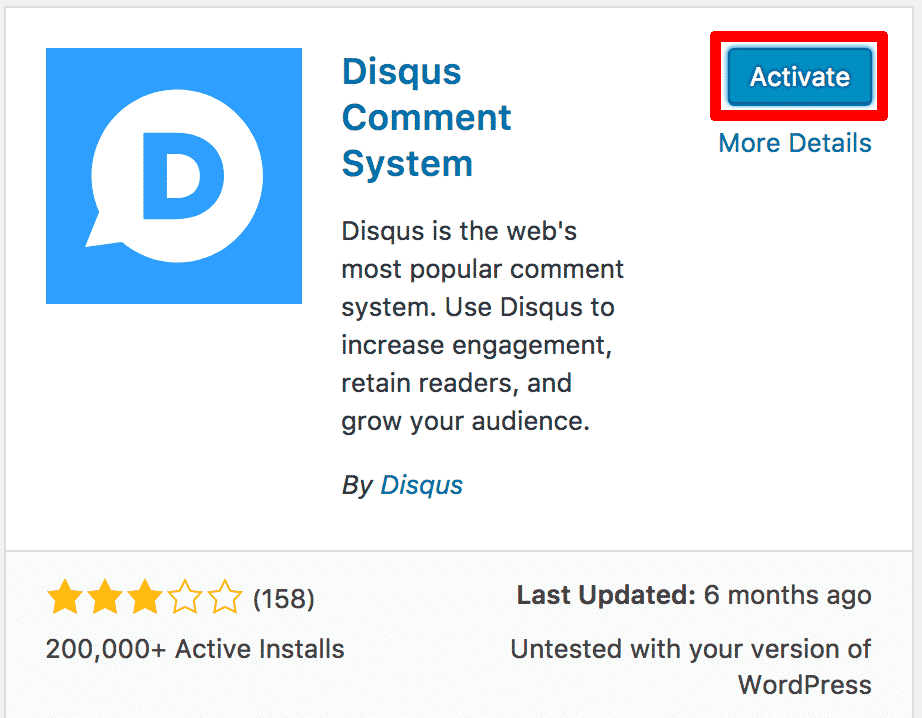Viewport: 922px width, 718px height.
Task: Click the Activate button for Disqus
Action: pos(800,77)
